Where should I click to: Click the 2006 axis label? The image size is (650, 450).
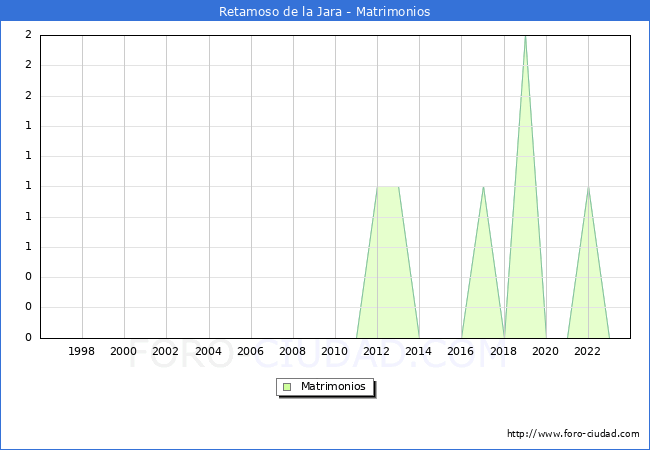point(251,351)
